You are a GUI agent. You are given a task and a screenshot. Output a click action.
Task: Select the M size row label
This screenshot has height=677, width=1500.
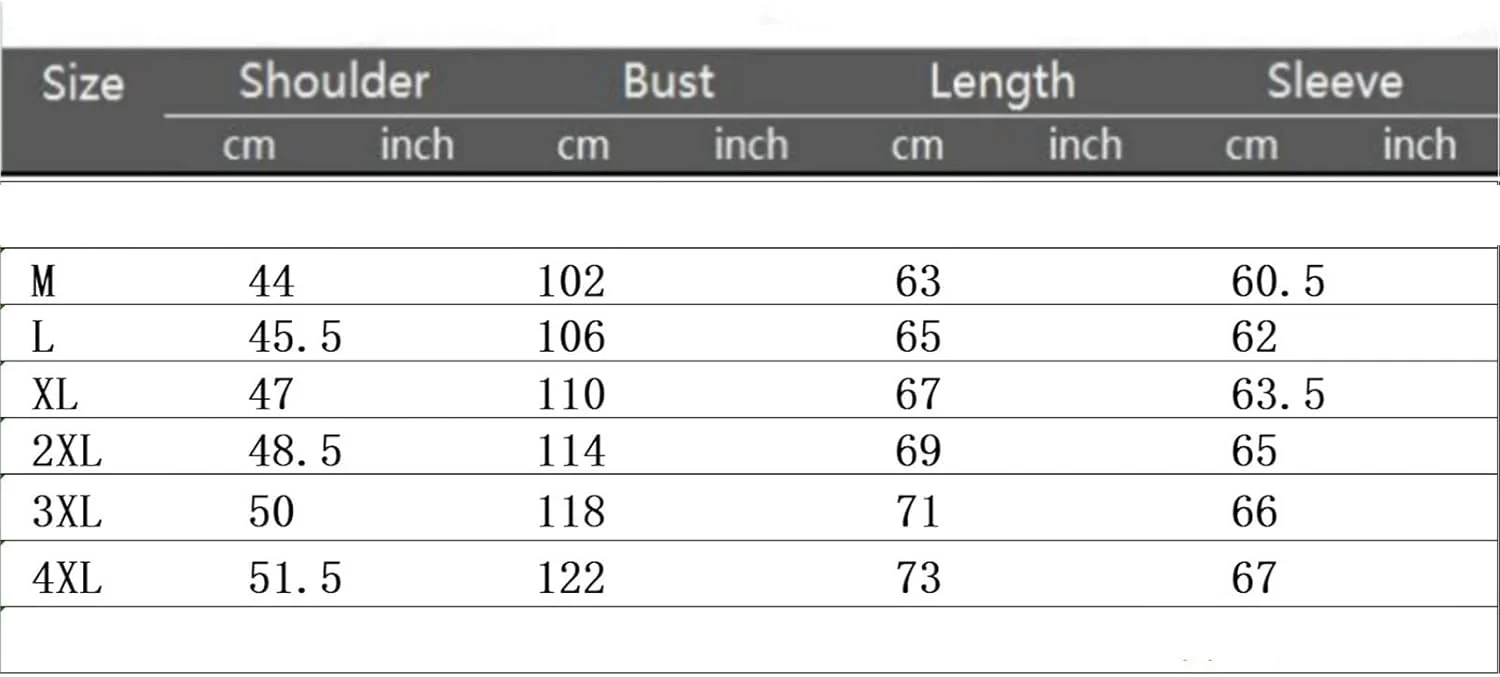pos(43,282)
